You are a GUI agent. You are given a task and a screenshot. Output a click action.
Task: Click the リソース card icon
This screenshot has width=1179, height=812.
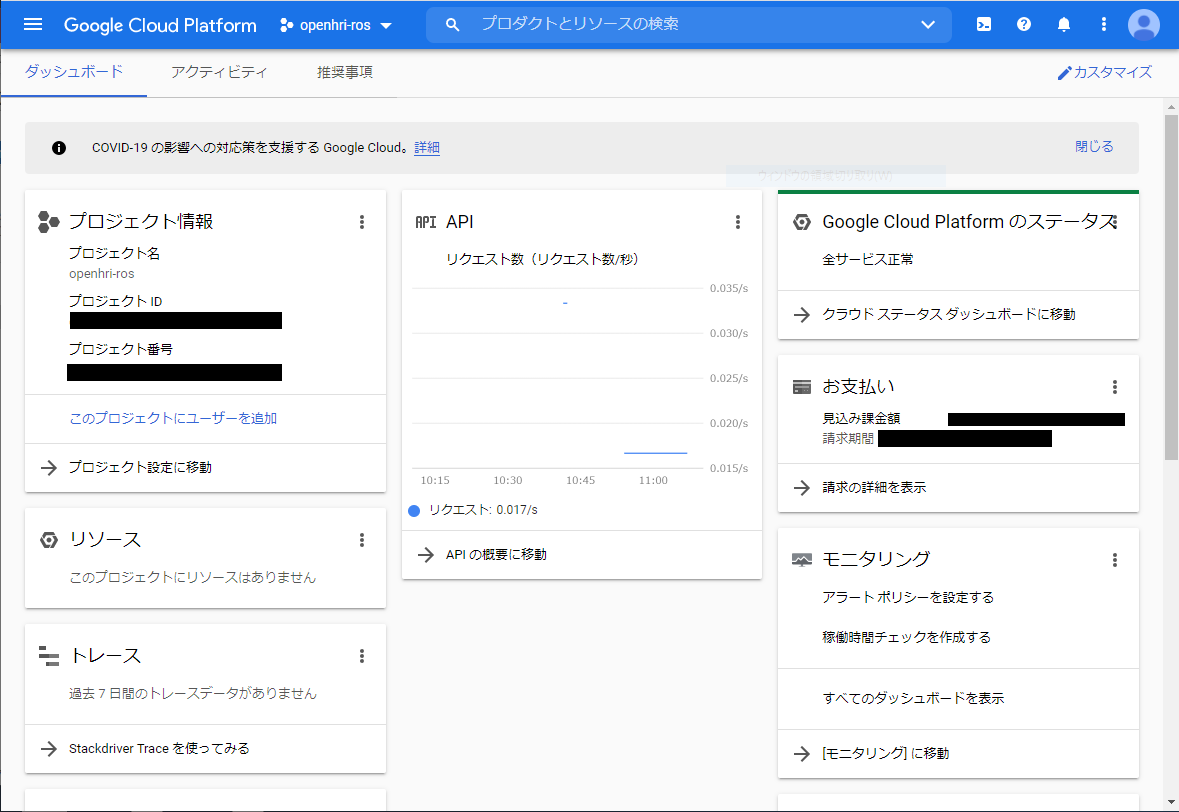tap(49, 540)
